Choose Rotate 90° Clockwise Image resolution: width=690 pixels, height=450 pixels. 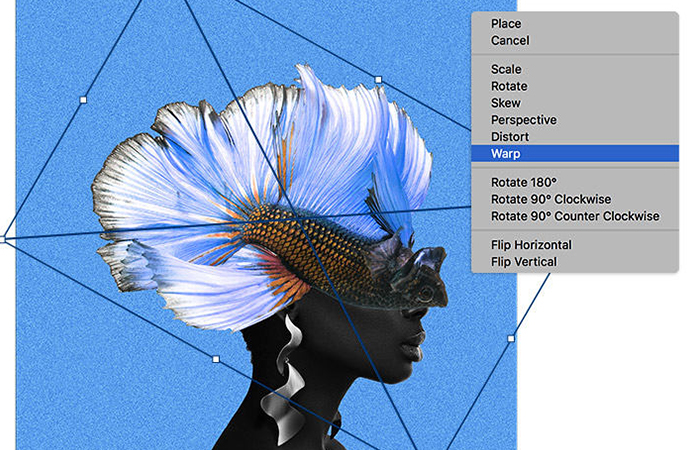point(575,199)
